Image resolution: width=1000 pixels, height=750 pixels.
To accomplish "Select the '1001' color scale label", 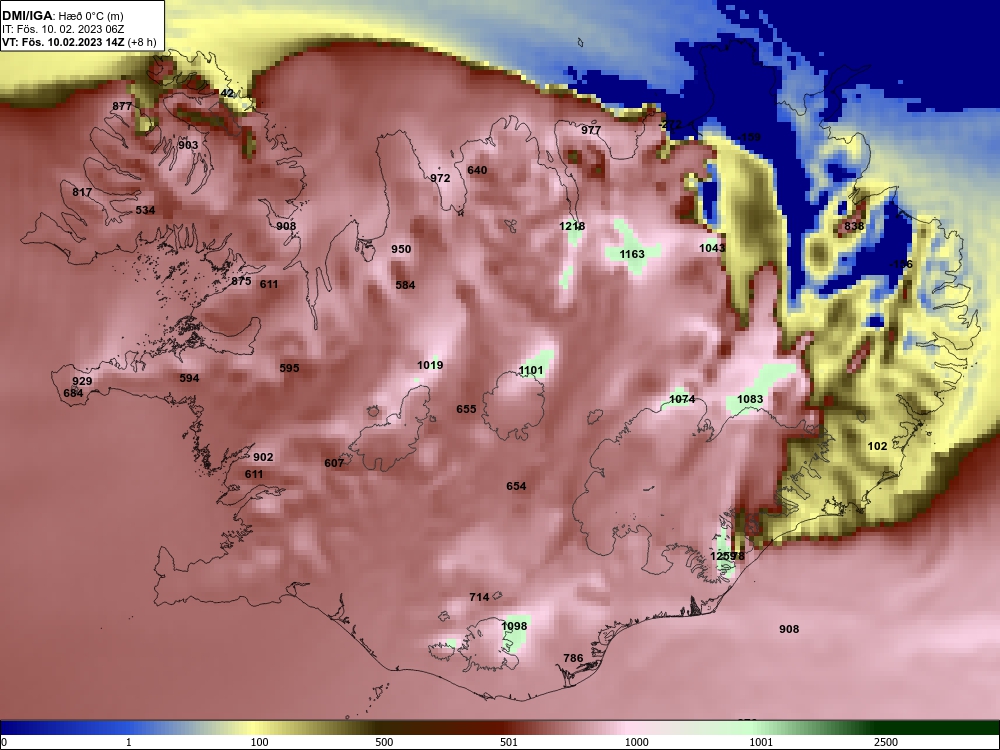I will (x=761, y=742).
